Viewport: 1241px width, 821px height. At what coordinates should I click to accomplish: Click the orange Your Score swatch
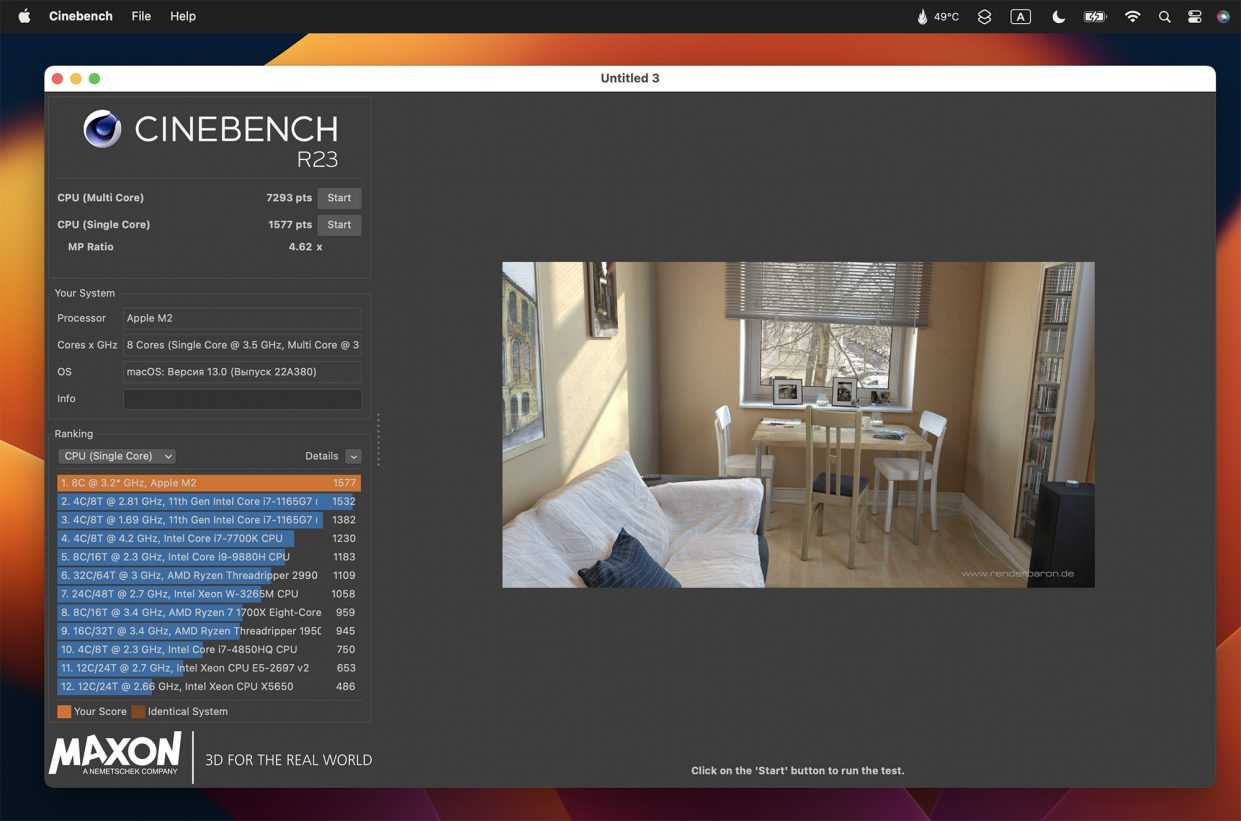pos(64,712)
